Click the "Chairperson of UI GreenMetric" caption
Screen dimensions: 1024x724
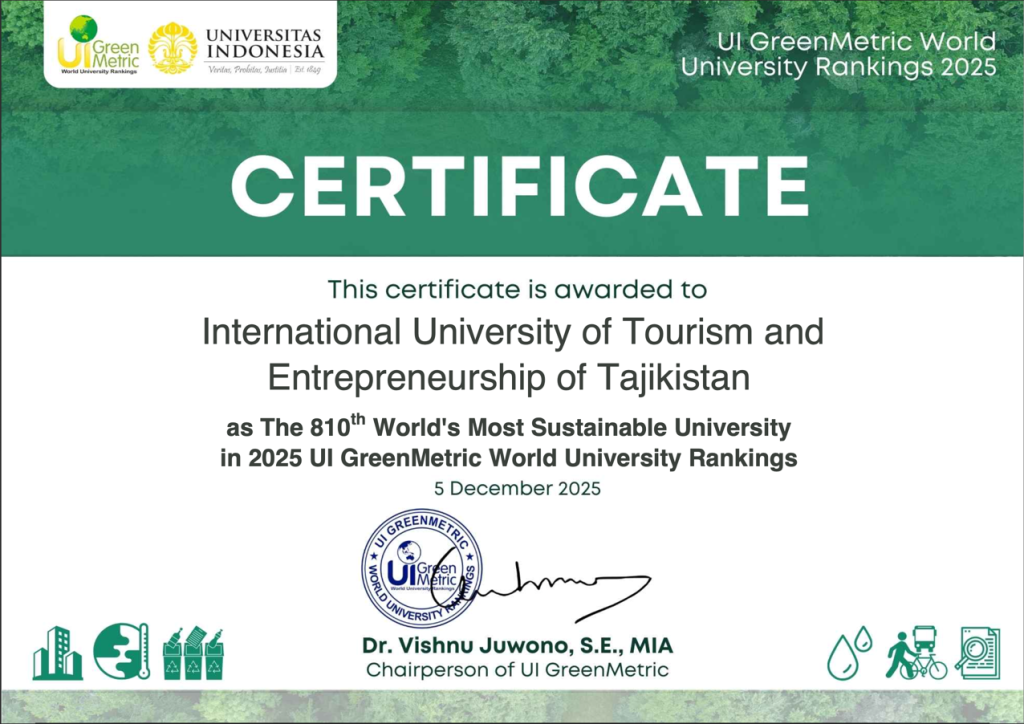pos(517,670)
